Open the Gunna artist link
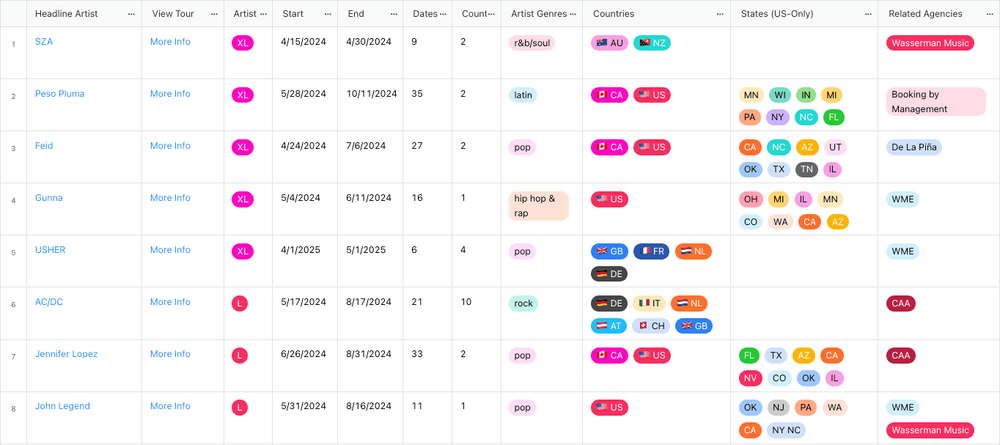Screen dimensions: 1000x445 pos(48,198)
